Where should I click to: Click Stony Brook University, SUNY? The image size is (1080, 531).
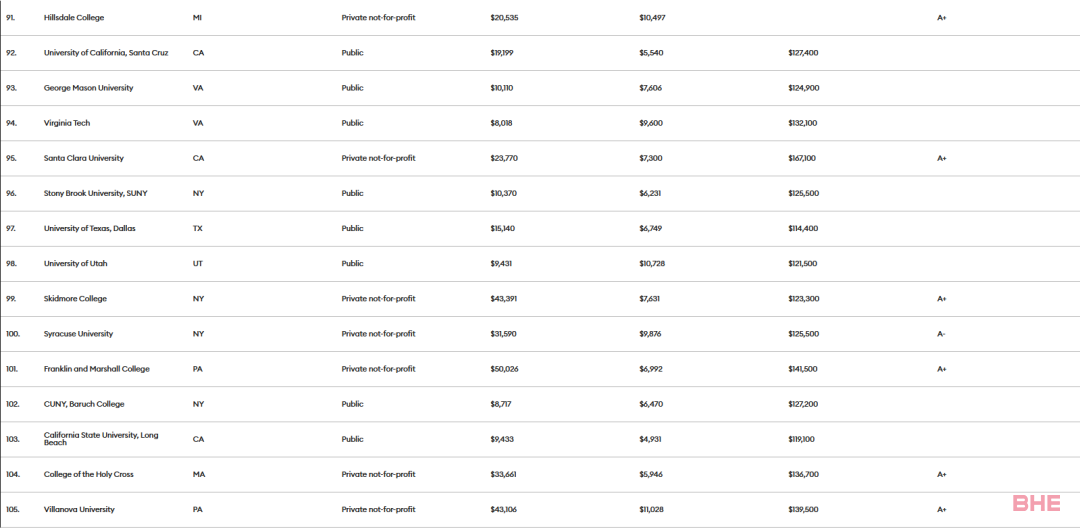tap(95, 194)
